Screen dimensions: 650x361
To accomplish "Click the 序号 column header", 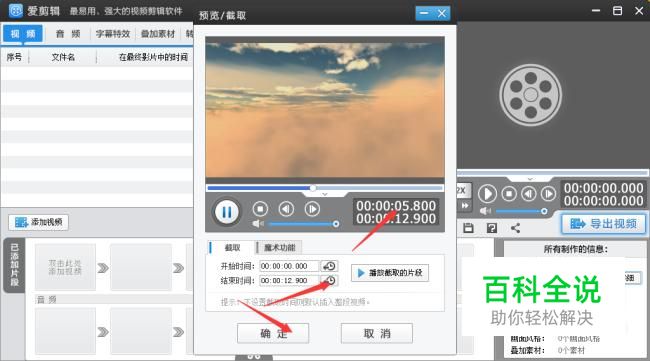I will [15, 57].
